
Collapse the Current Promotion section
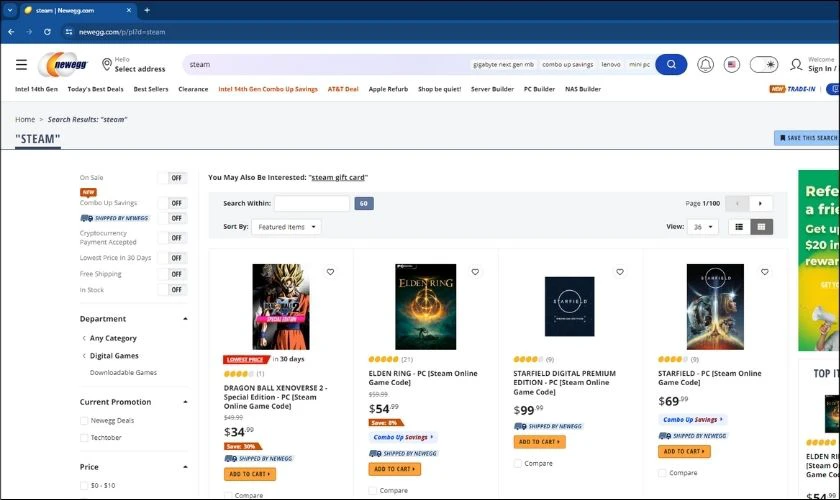pos(185,402)
